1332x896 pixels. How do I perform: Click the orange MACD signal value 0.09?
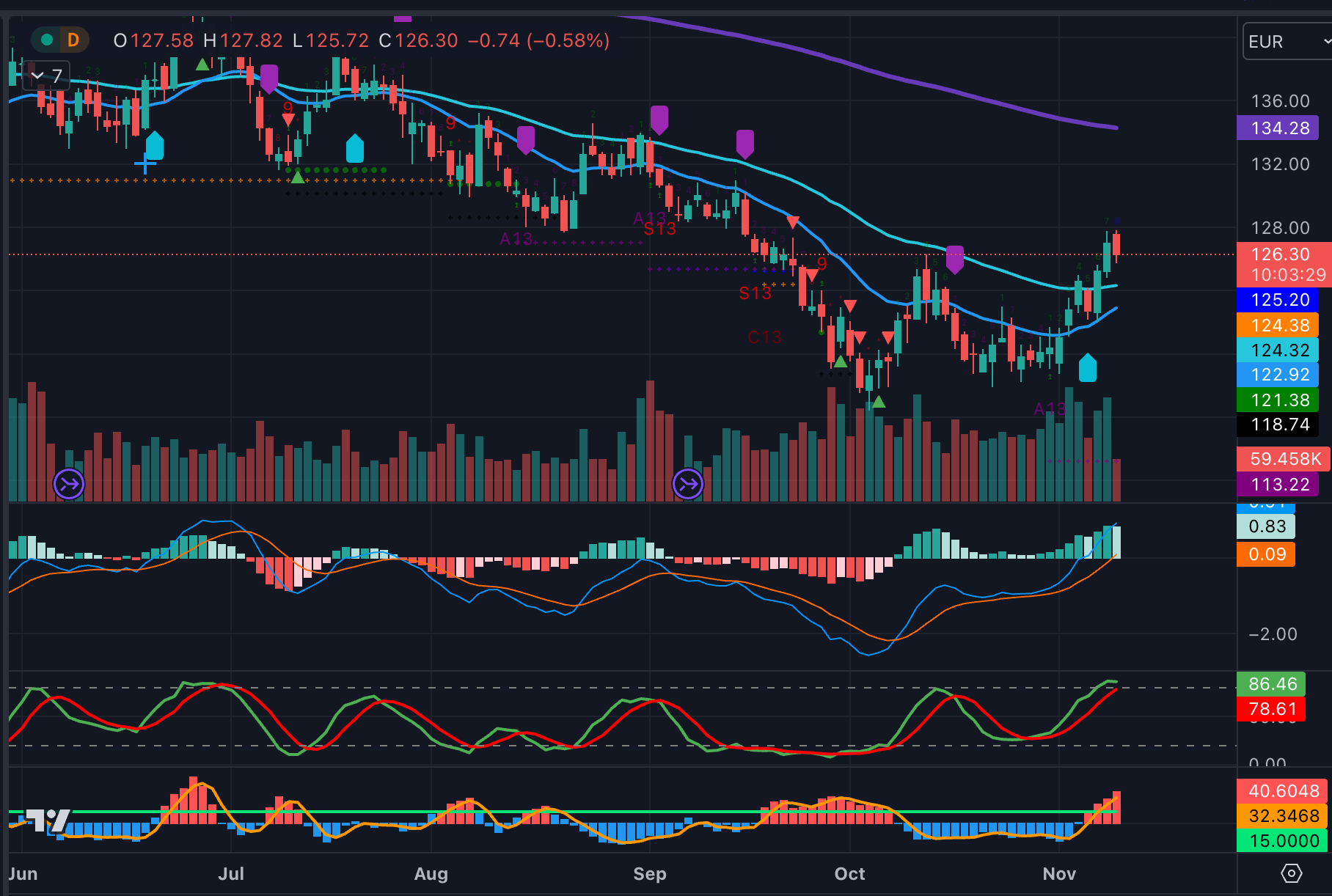pyautogui.click(x=1266, y=554)
